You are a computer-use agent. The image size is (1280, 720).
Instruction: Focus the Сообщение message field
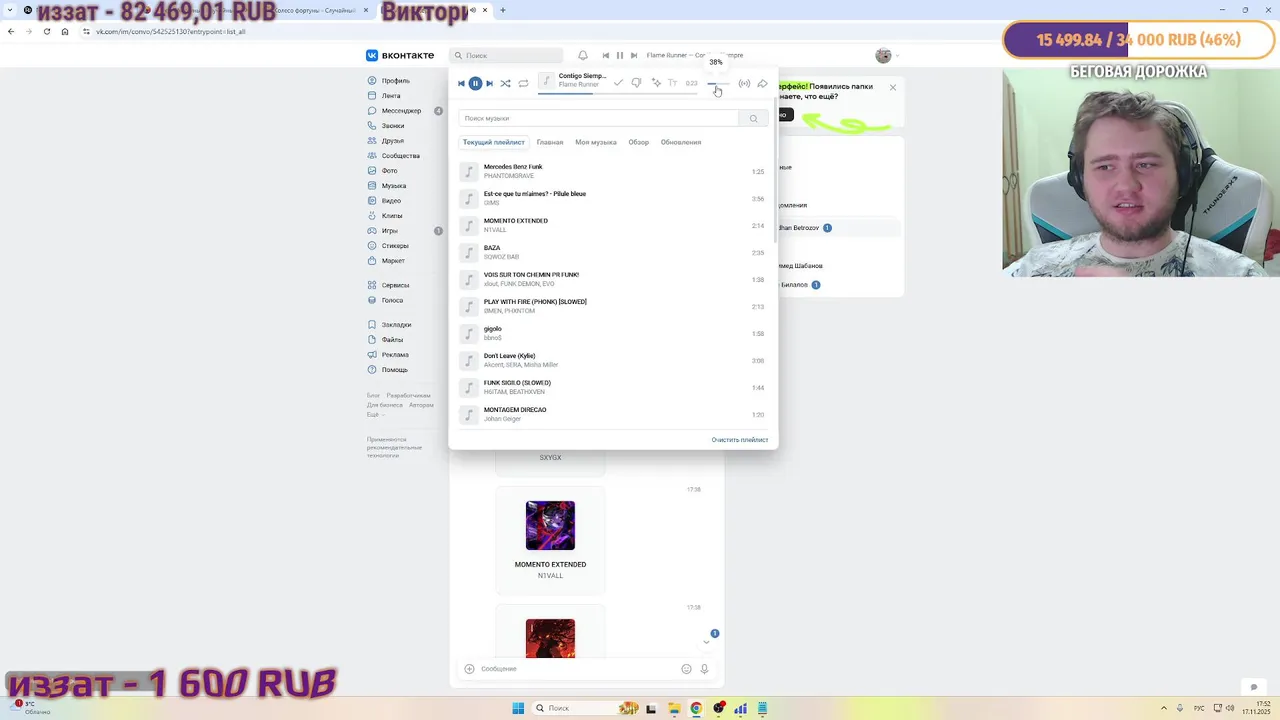point(577,669)
